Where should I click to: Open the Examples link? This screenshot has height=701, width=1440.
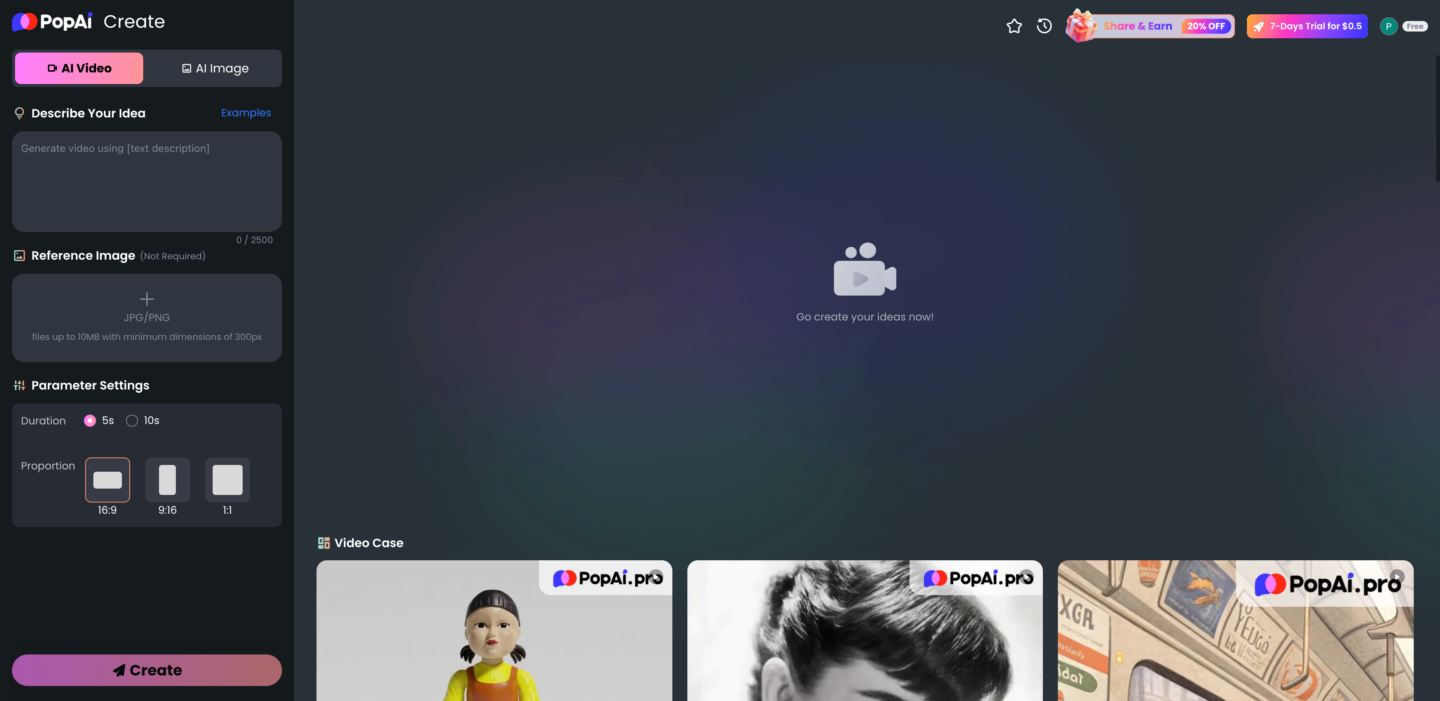tap(246, 113)
